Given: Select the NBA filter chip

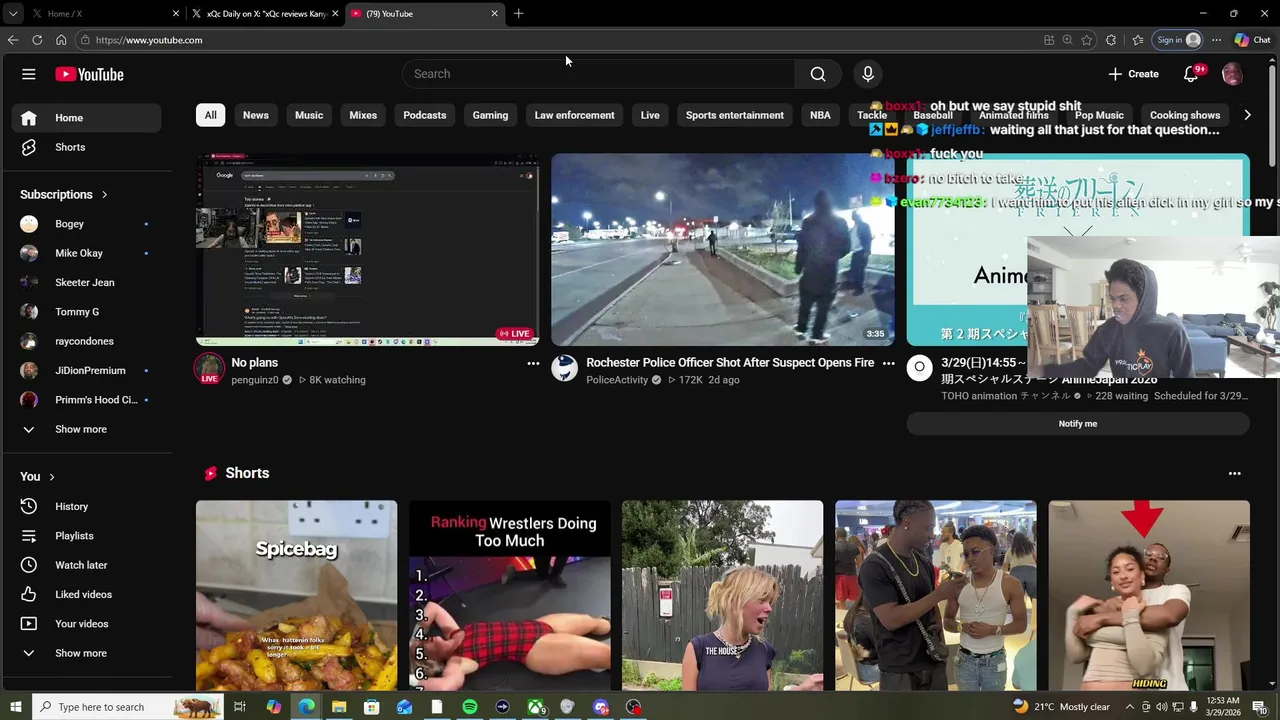Looking at the screenshot, I should click(x=820, y=115).
